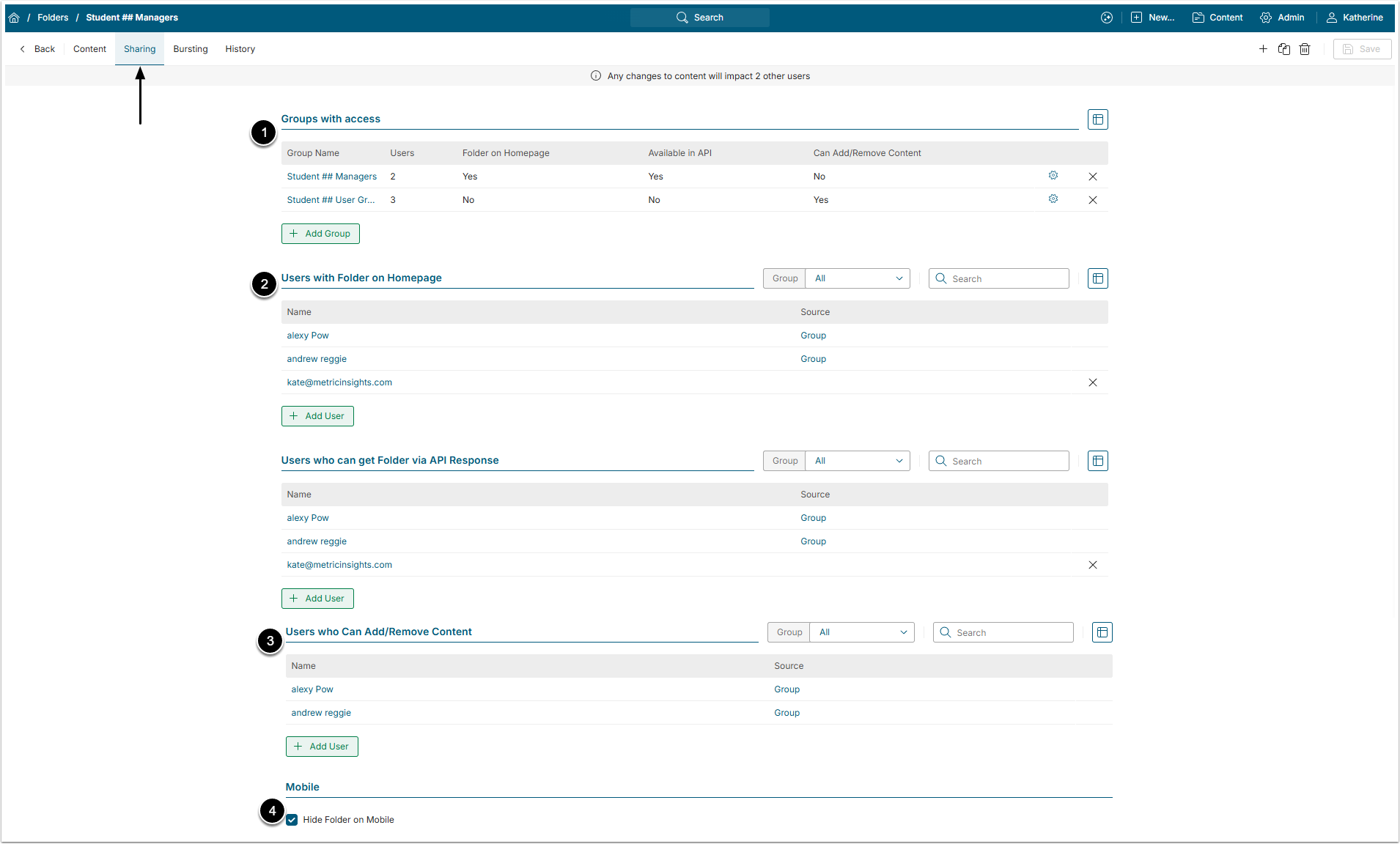Switch to the Bursting tab
The width and height of the screenshot is (1400, 844).
[x=191, y=49]
